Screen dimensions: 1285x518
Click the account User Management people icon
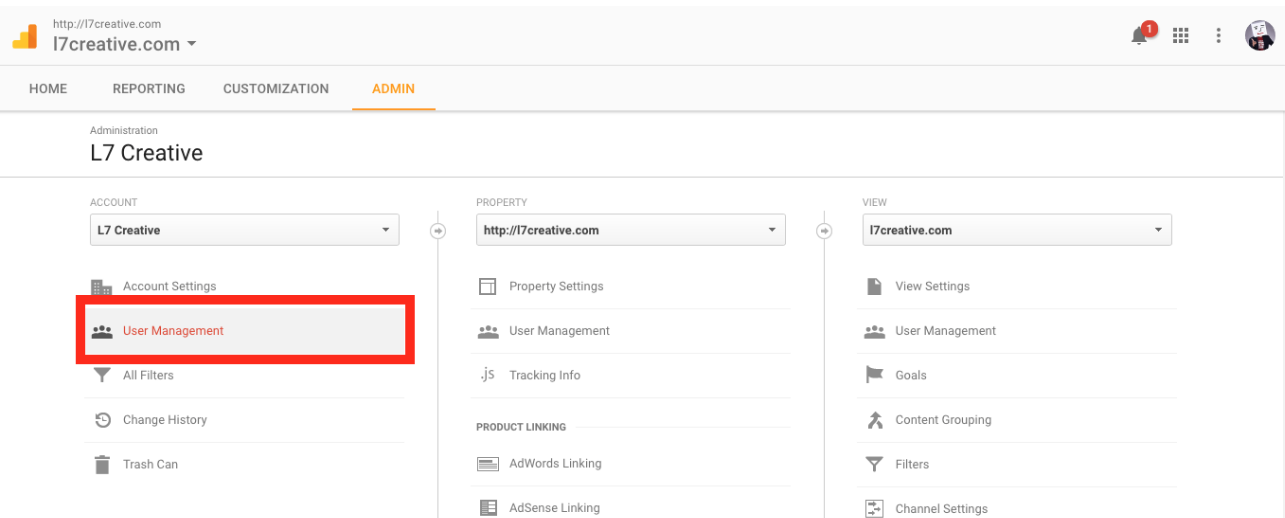pos(101,331)
